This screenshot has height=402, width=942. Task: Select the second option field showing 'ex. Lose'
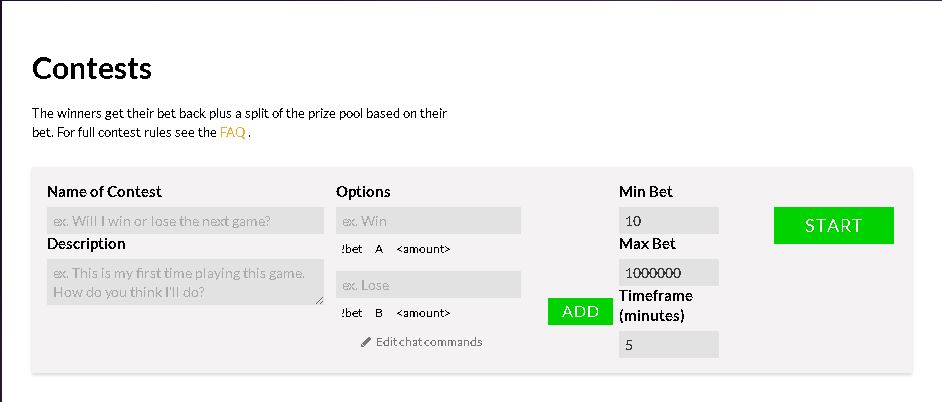click(x=428, y=285)
